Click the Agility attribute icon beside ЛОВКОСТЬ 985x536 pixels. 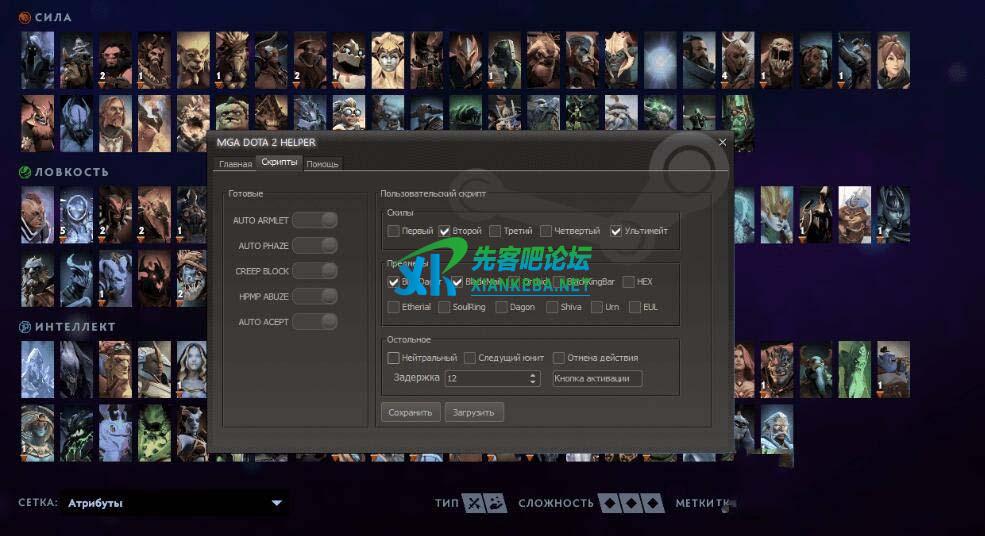pyautogui.click(x=25, y=172)
